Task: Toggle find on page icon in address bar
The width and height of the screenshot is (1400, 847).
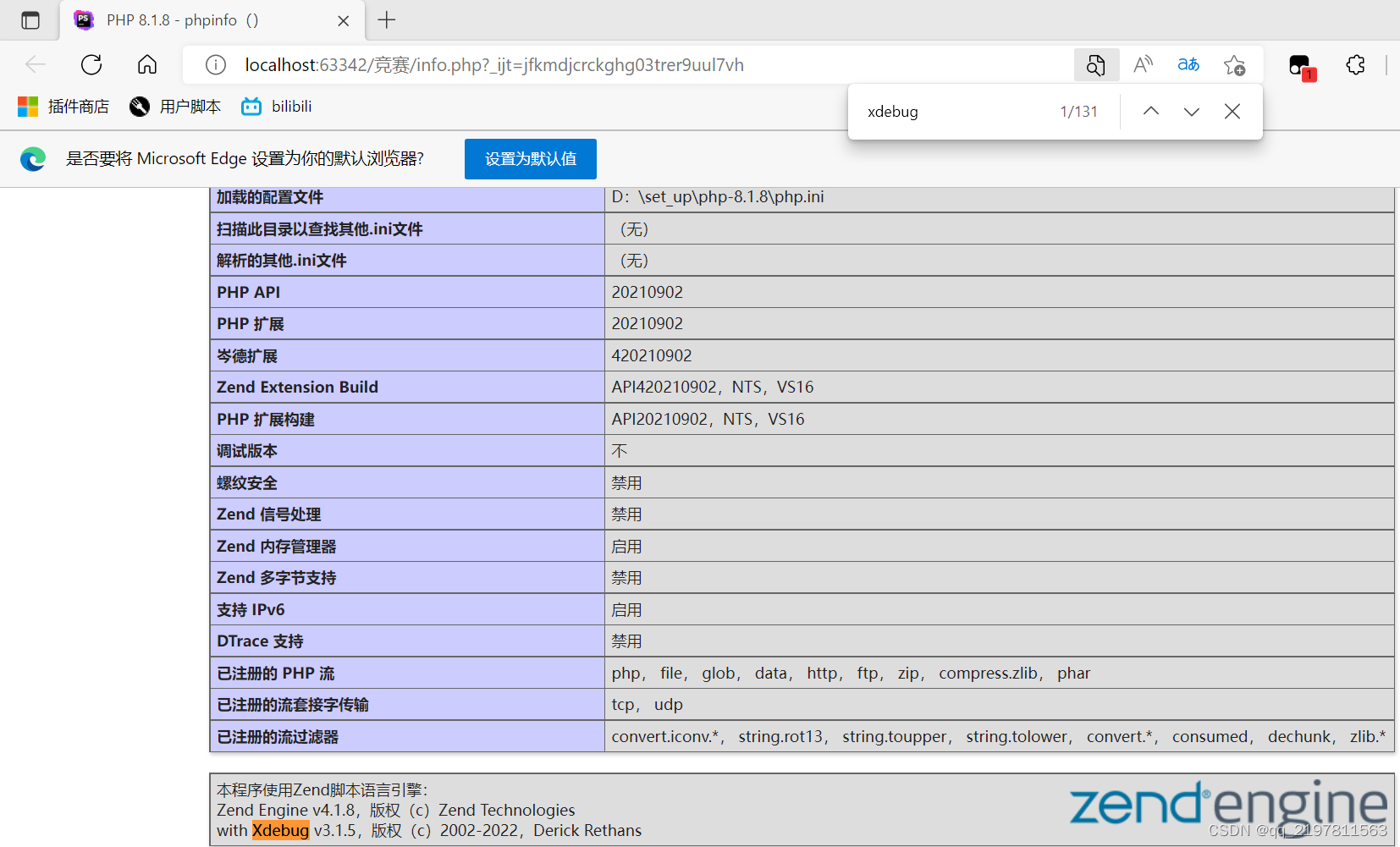Action: pyautogui.click(x=1096, y=64)
